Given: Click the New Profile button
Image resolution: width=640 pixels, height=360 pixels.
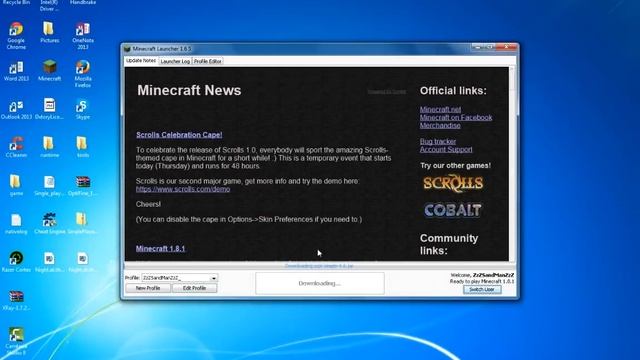Looking at the screenshot, I should (x=148, y=288).
